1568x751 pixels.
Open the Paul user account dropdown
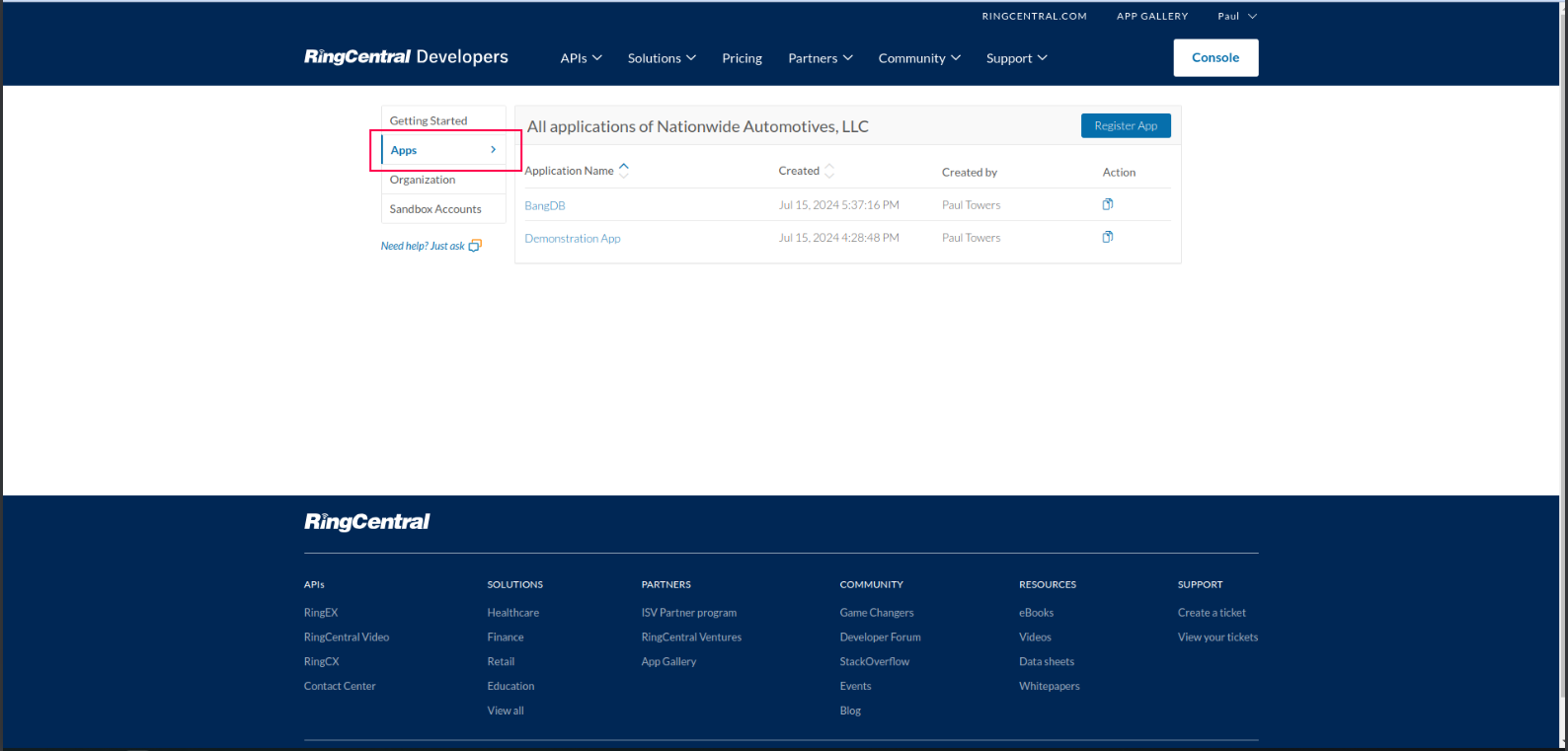(1237, 16)
